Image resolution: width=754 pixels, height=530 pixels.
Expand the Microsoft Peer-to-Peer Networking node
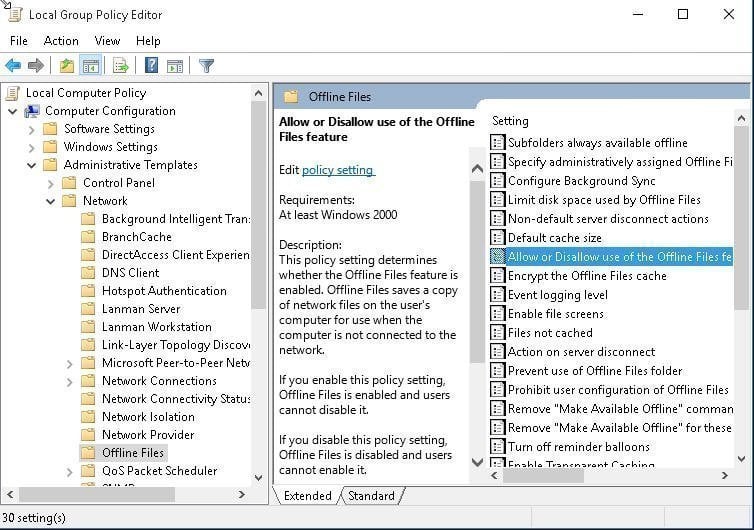click(x=70, y=364)
